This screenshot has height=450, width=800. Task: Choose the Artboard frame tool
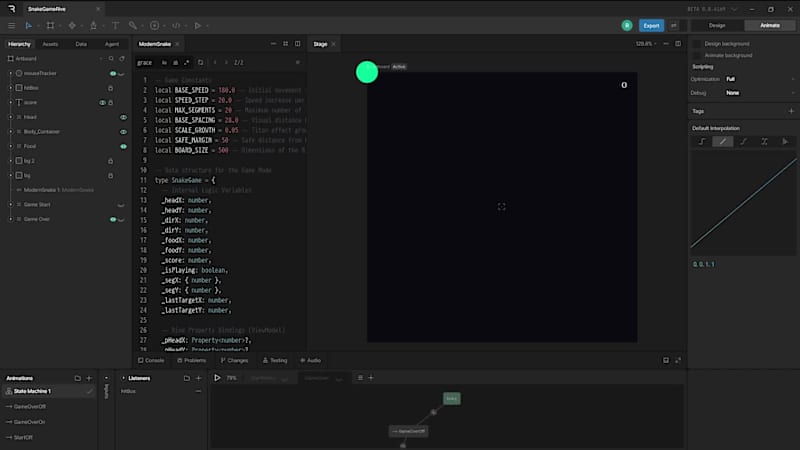point(50,26)
